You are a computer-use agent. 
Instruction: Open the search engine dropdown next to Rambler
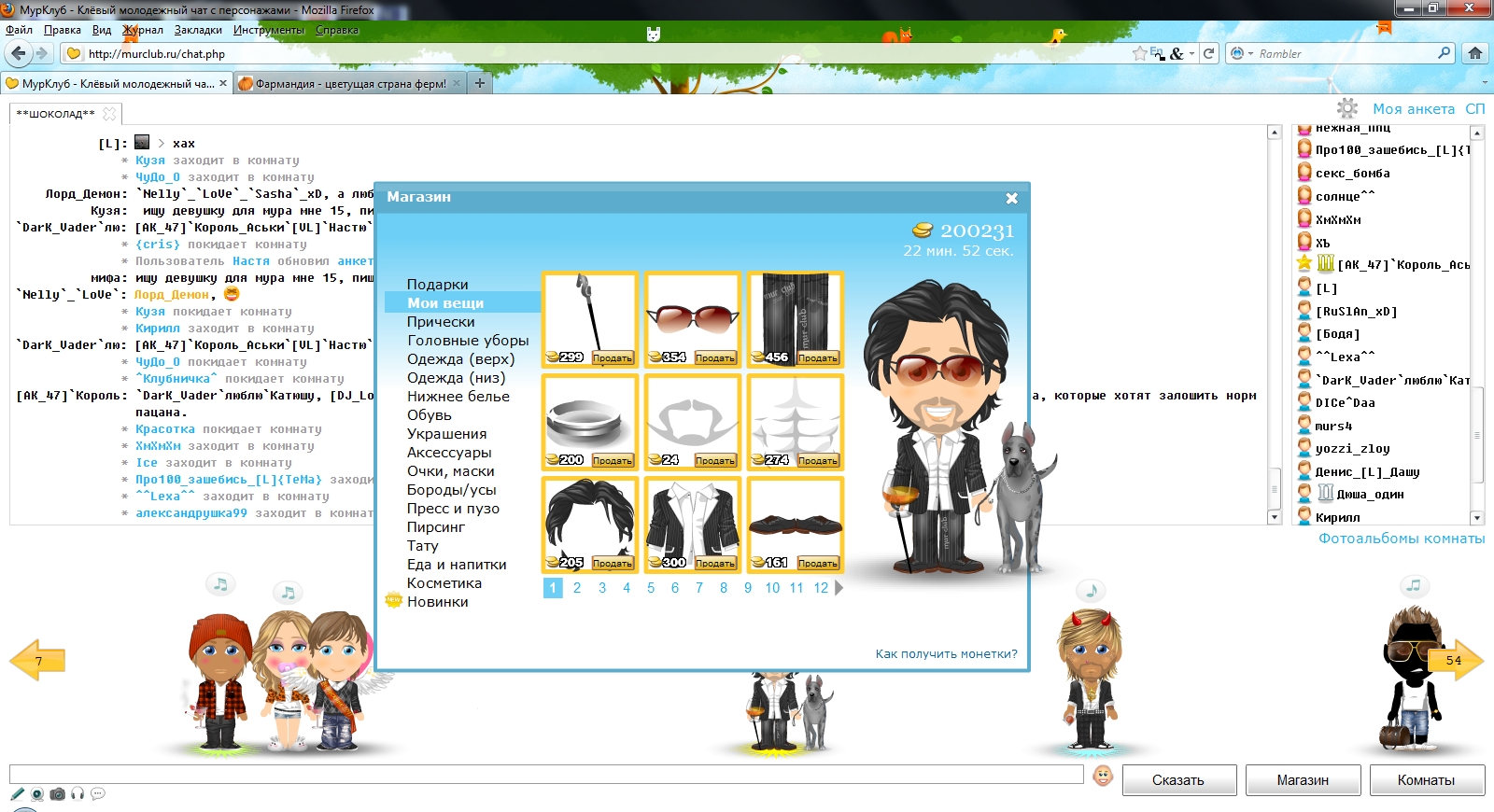tap(1250, 54)
